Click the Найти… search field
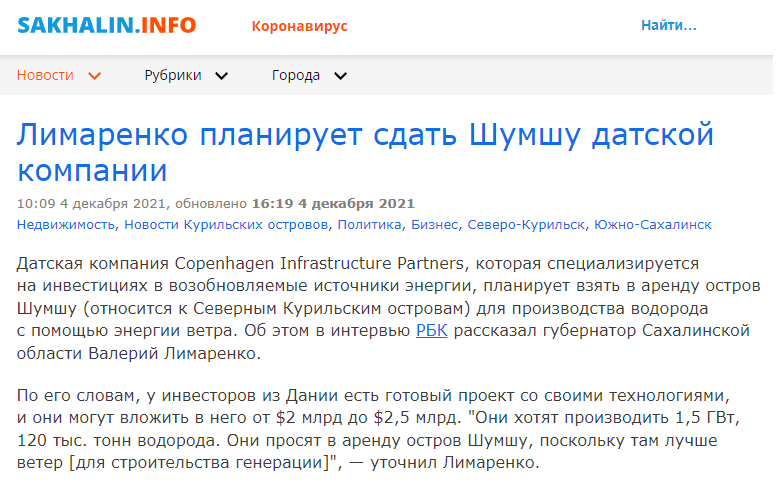The width and height of the screenshot is (778, 499). point(668,25)
